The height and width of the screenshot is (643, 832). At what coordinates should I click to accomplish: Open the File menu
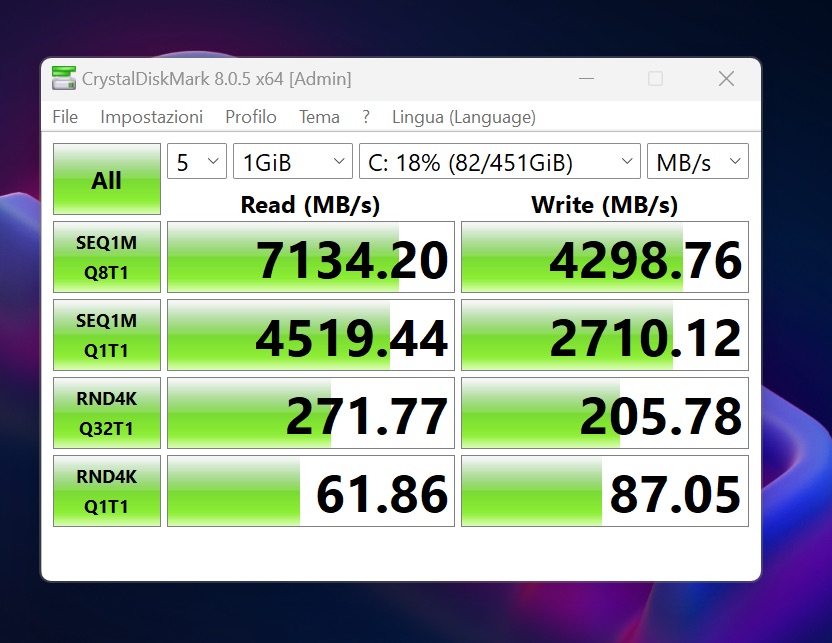click(x=65, y=117)
